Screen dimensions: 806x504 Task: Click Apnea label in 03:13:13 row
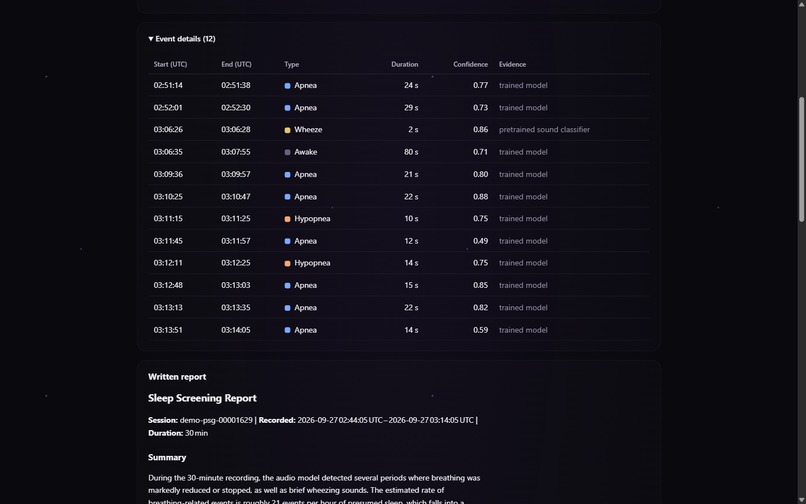(305, 308)
